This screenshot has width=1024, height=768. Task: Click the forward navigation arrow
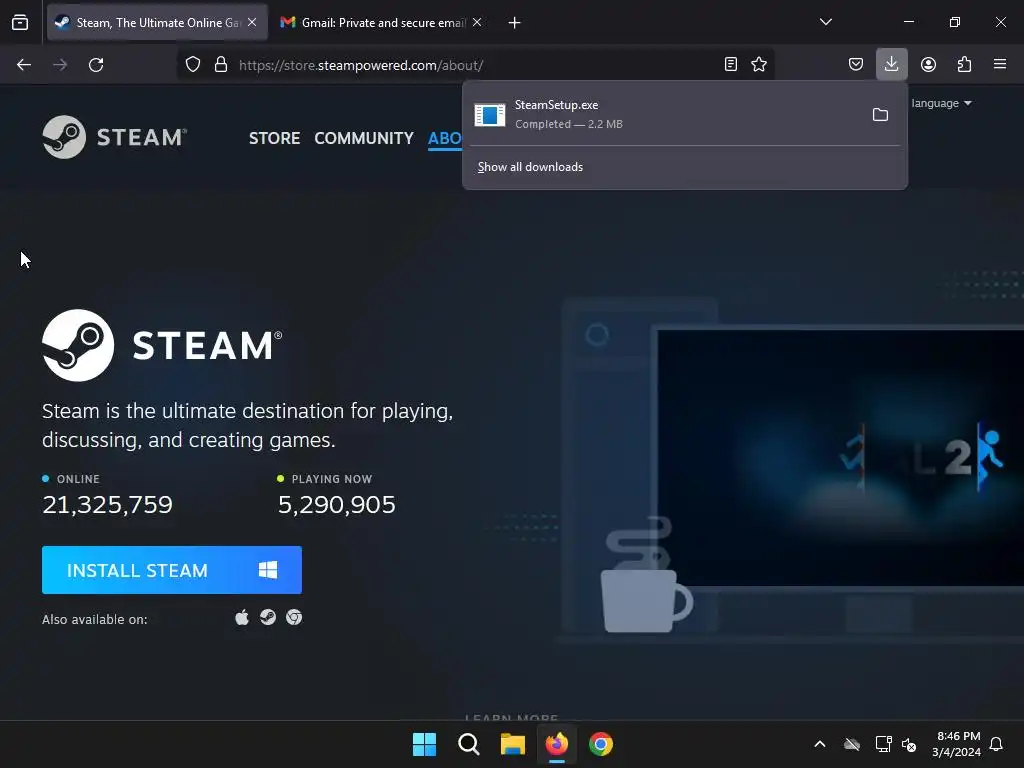pyautogui.click(x=60, y=65)
